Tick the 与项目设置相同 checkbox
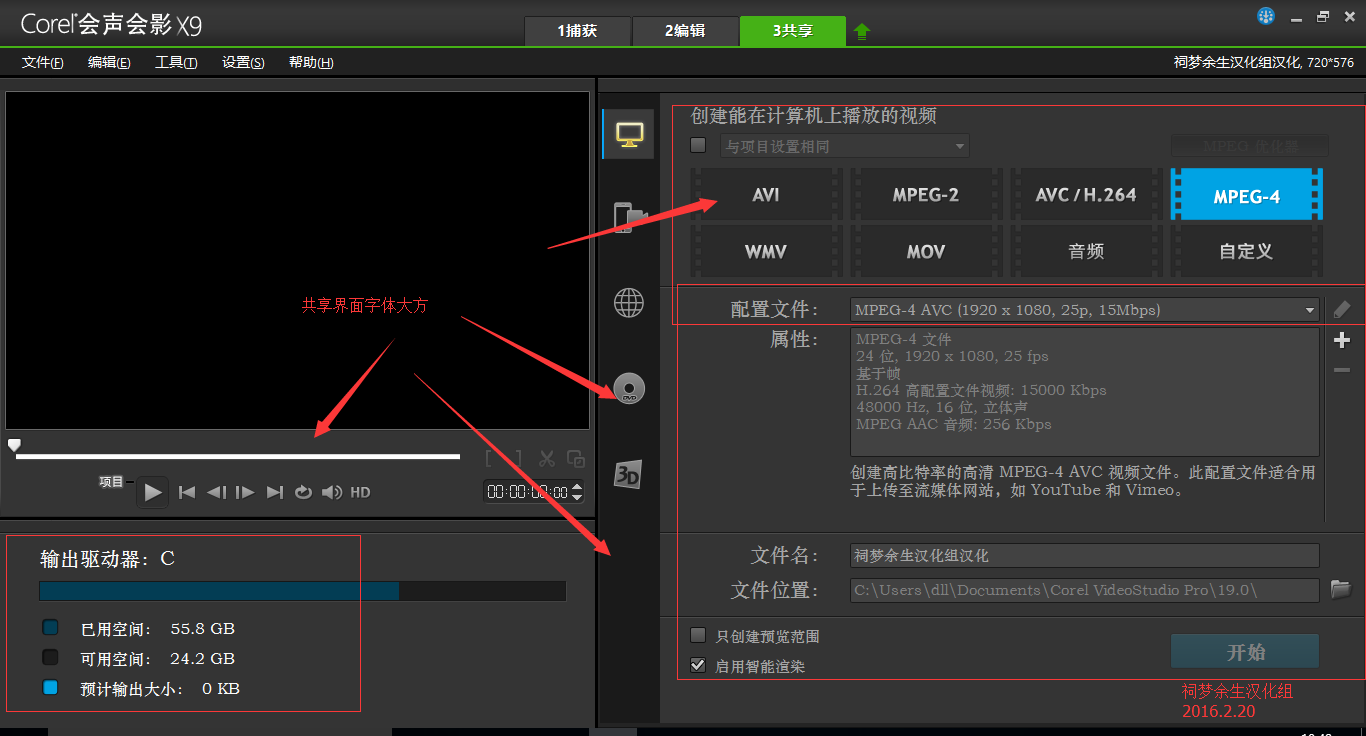Image resolution: width=1366 pixels, height=736 pixels. coord(698,145)
